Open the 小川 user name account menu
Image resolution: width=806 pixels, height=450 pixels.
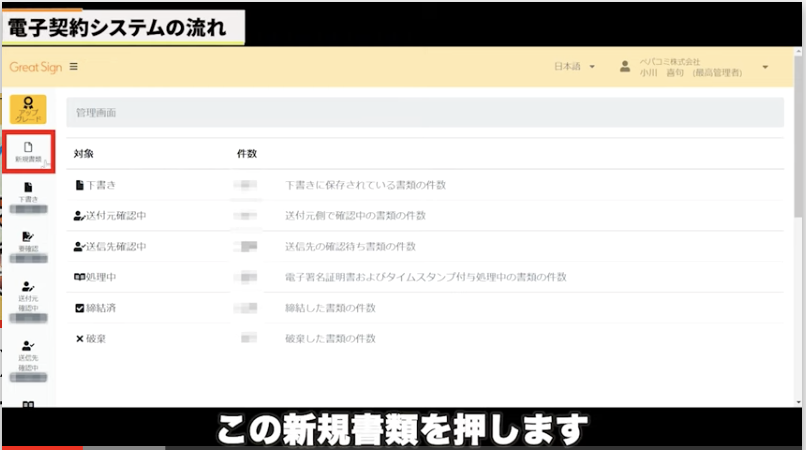(690, 73)
